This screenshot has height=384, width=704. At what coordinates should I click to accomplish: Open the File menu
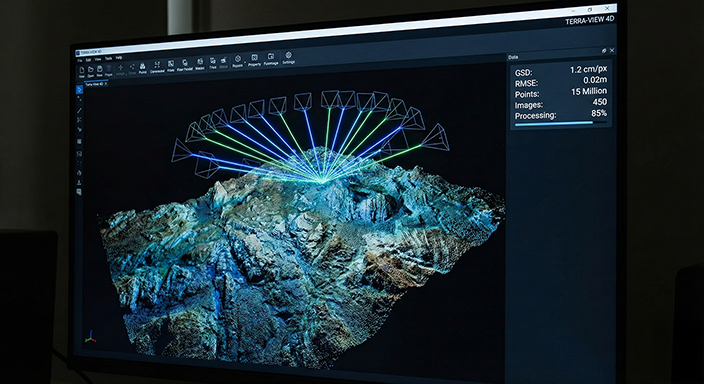click(79, 60)
